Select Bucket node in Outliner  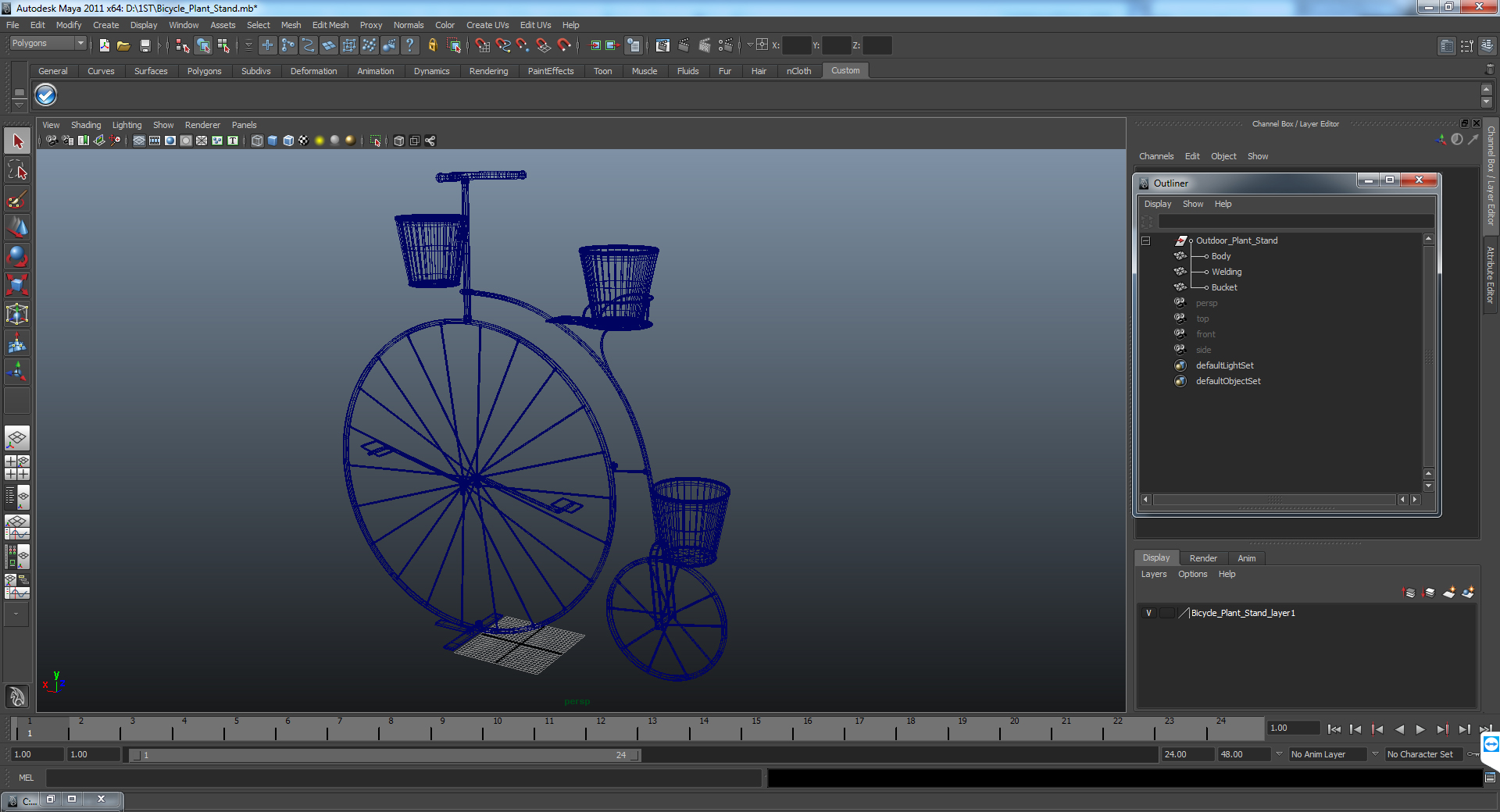[x=1224, y=287]
